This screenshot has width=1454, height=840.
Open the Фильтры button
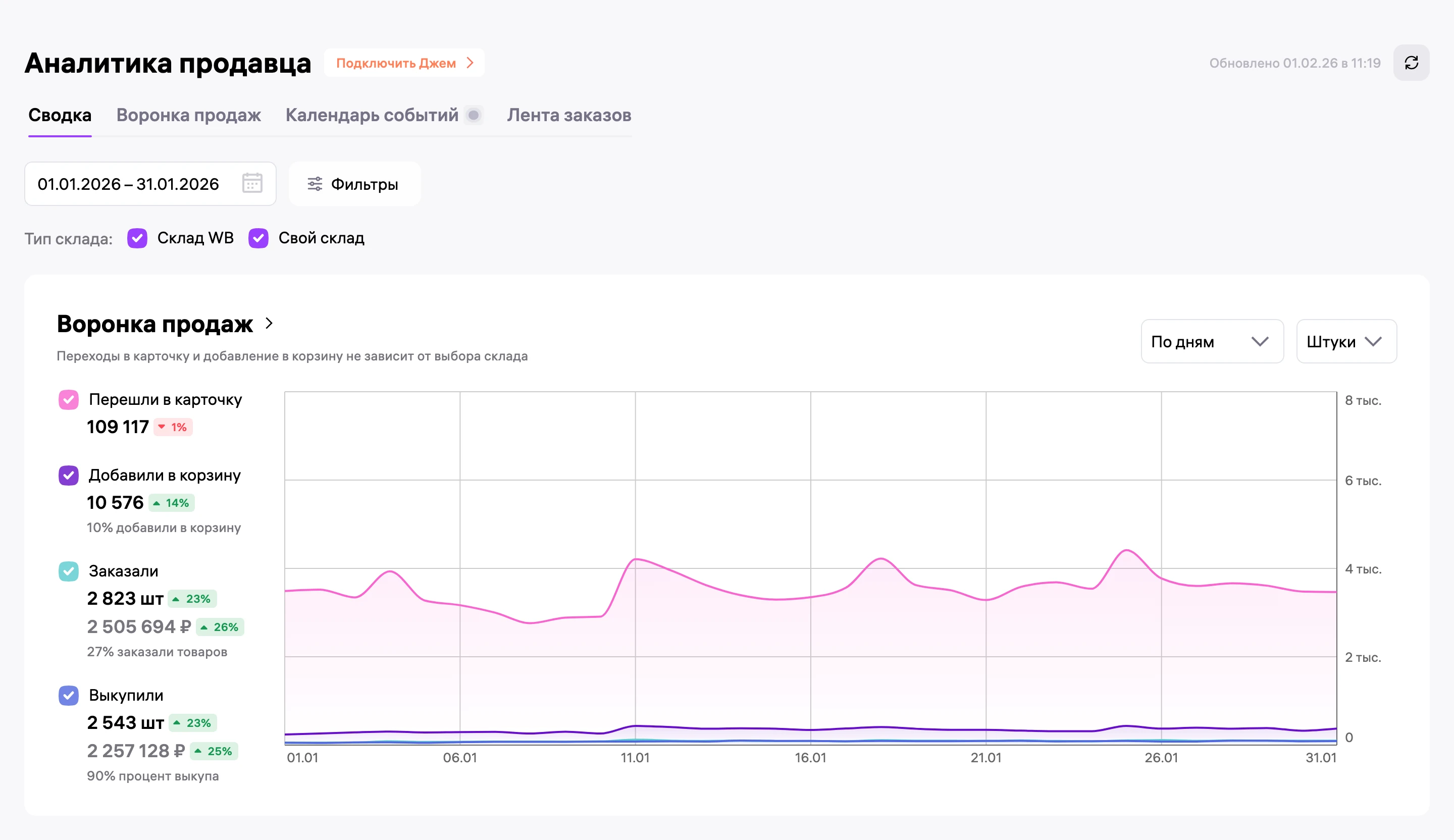[x=354, y=184]
